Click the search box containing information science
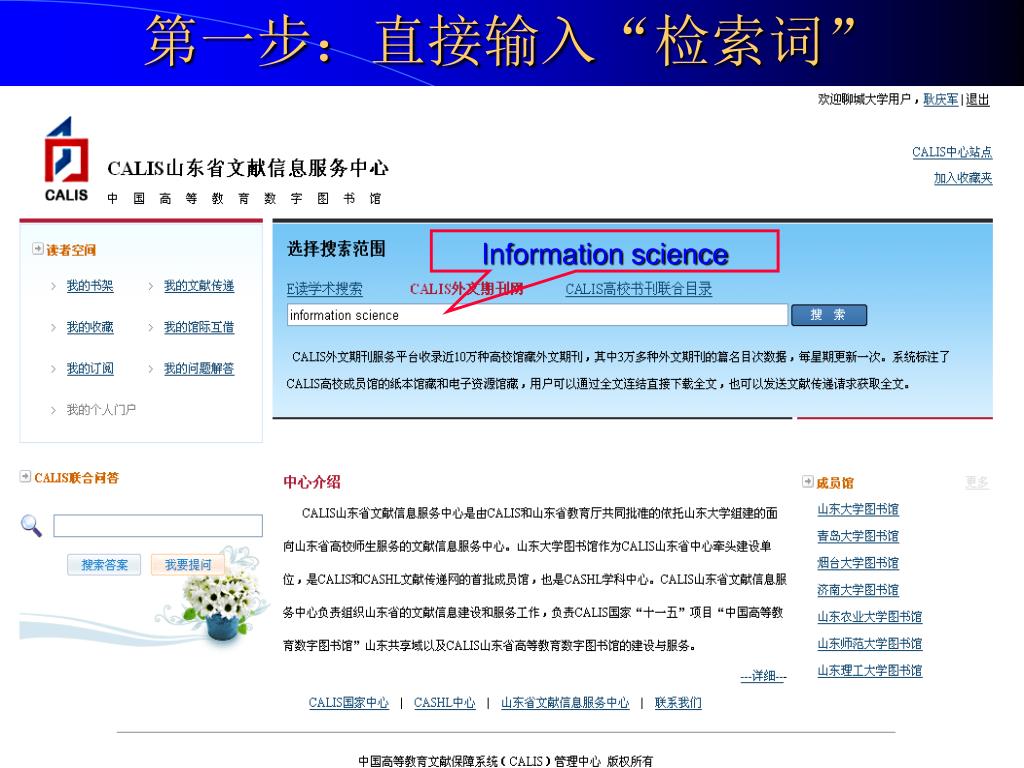The width and height of the screenshot is (1024, 768). pos(537,315)
